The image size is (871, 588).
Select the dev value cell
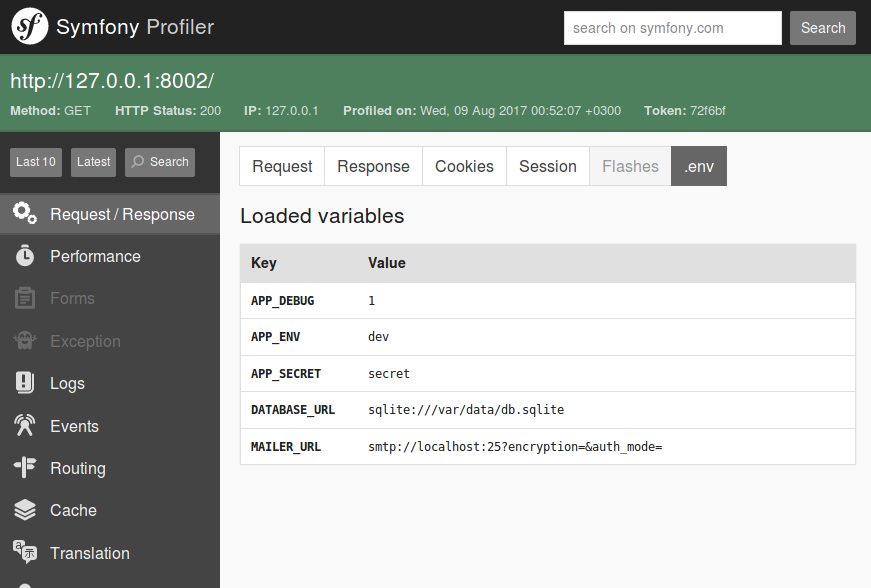click(x=378, y=337)
